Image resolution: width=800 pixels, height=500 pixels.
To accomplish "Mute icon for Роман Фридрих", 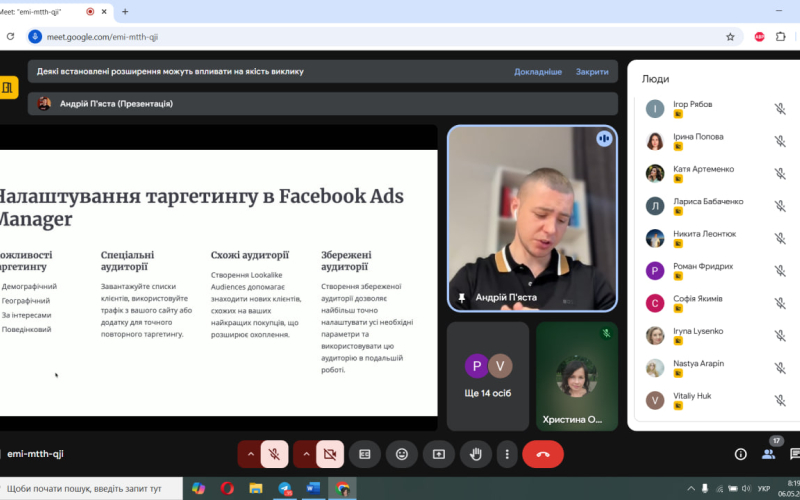I will coord(780,270).
